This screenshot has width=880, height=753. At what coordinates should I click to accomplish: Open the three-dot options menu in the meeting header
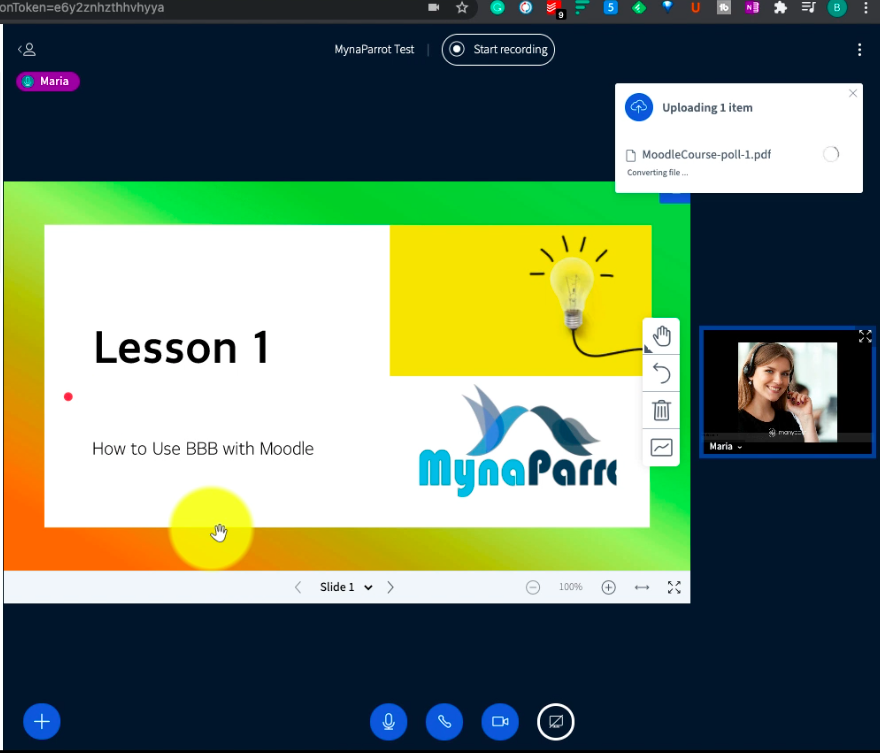tap(859, 50)
